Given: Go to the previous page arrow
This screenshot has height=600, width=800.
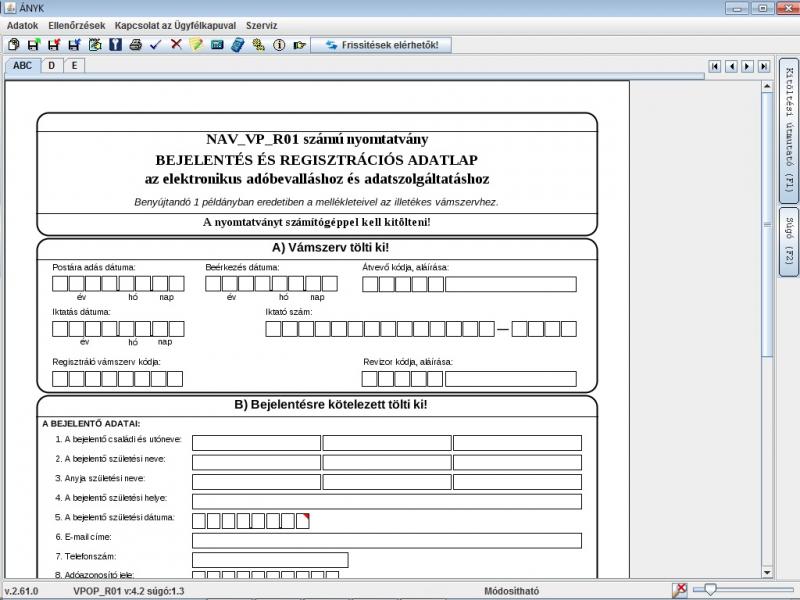Looking at the screenshot, I should pyautogui.click(x=732, y=66).
